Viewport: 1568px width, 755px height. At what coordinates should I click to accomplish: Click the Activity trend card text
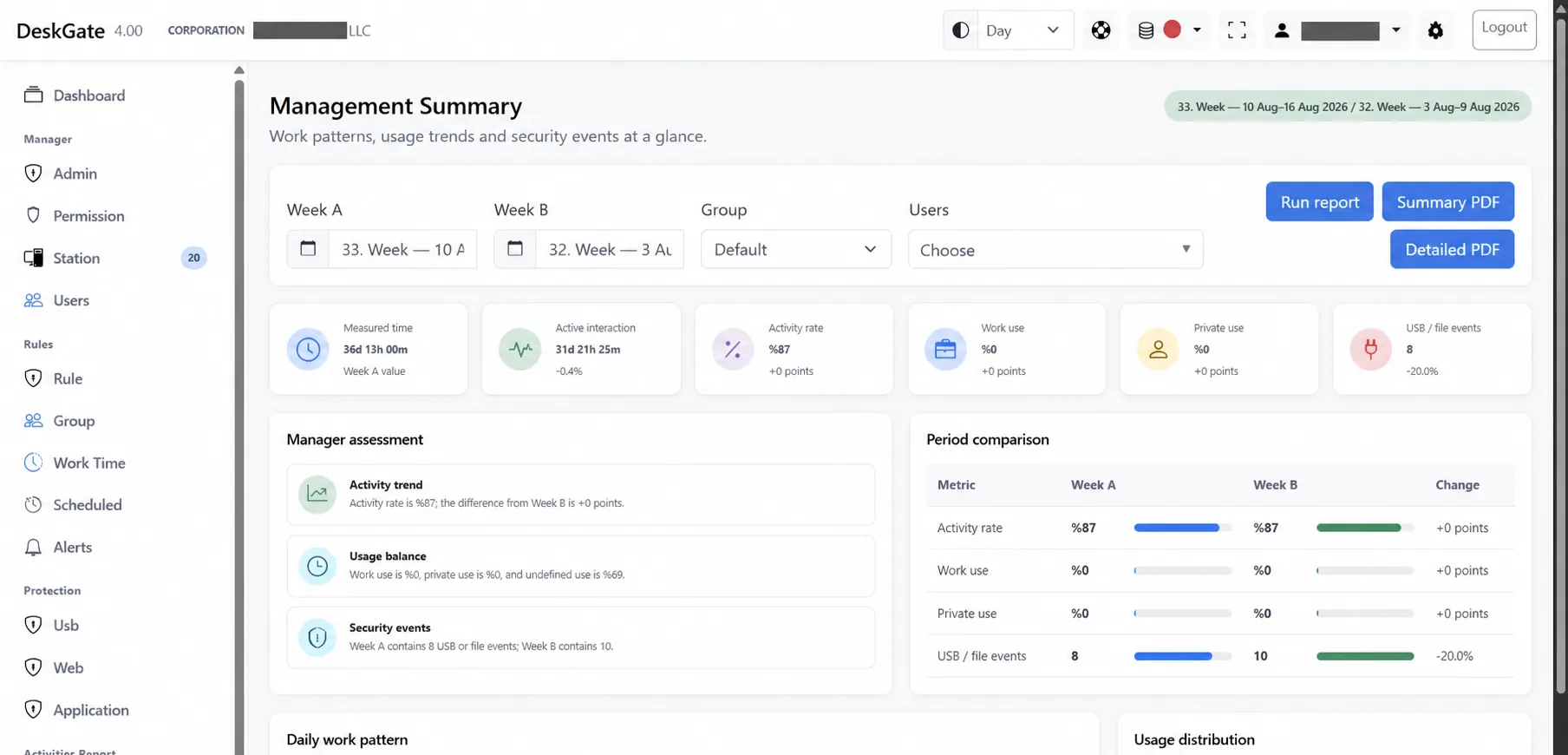[487, 494]
